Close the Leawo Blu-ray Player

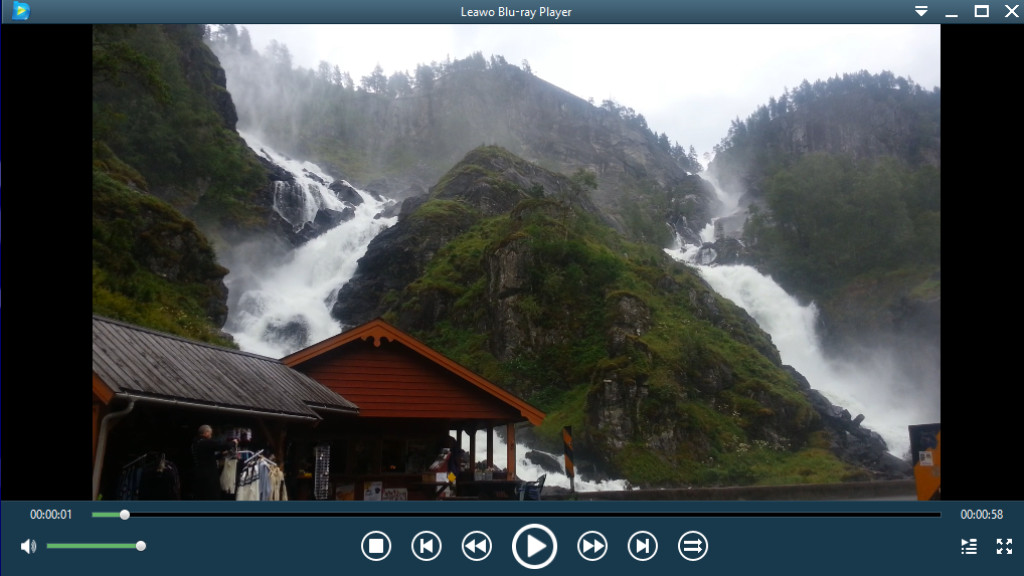(x=1011, y=11)
